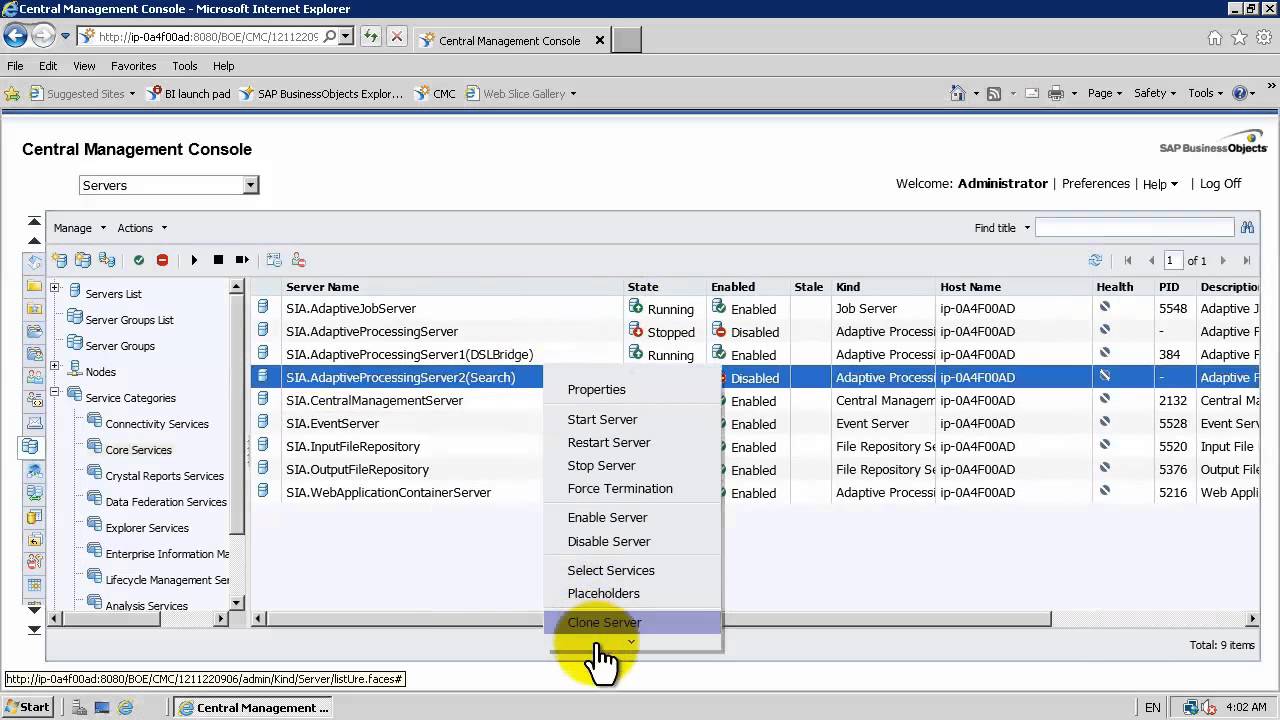
Task: Click the green Enable server toolbar icon
Action: [x=139, y=260]
